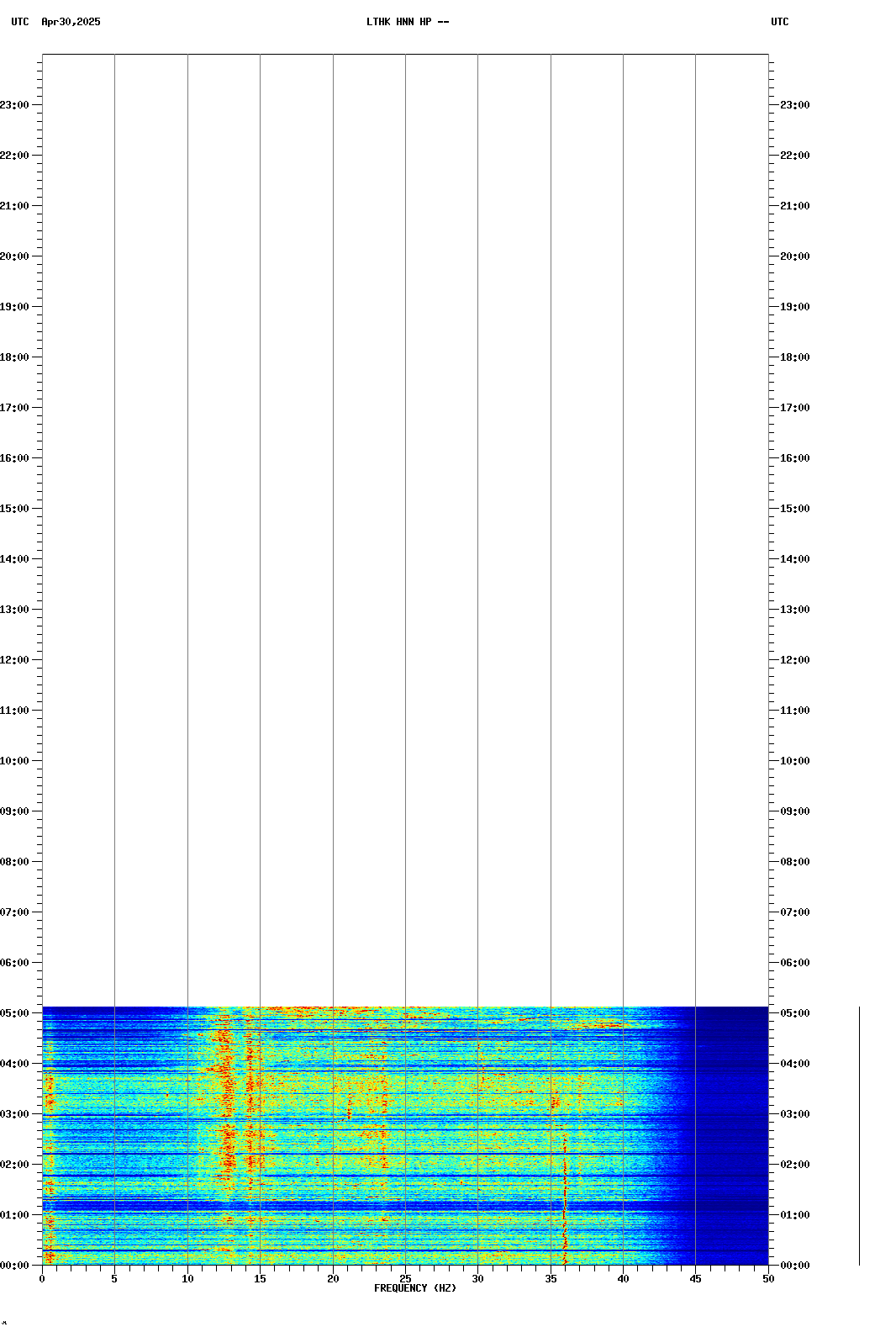Click the 04:00 label on left time axis
This screenshot has width=896, height=1332.
pos(14,1064)
